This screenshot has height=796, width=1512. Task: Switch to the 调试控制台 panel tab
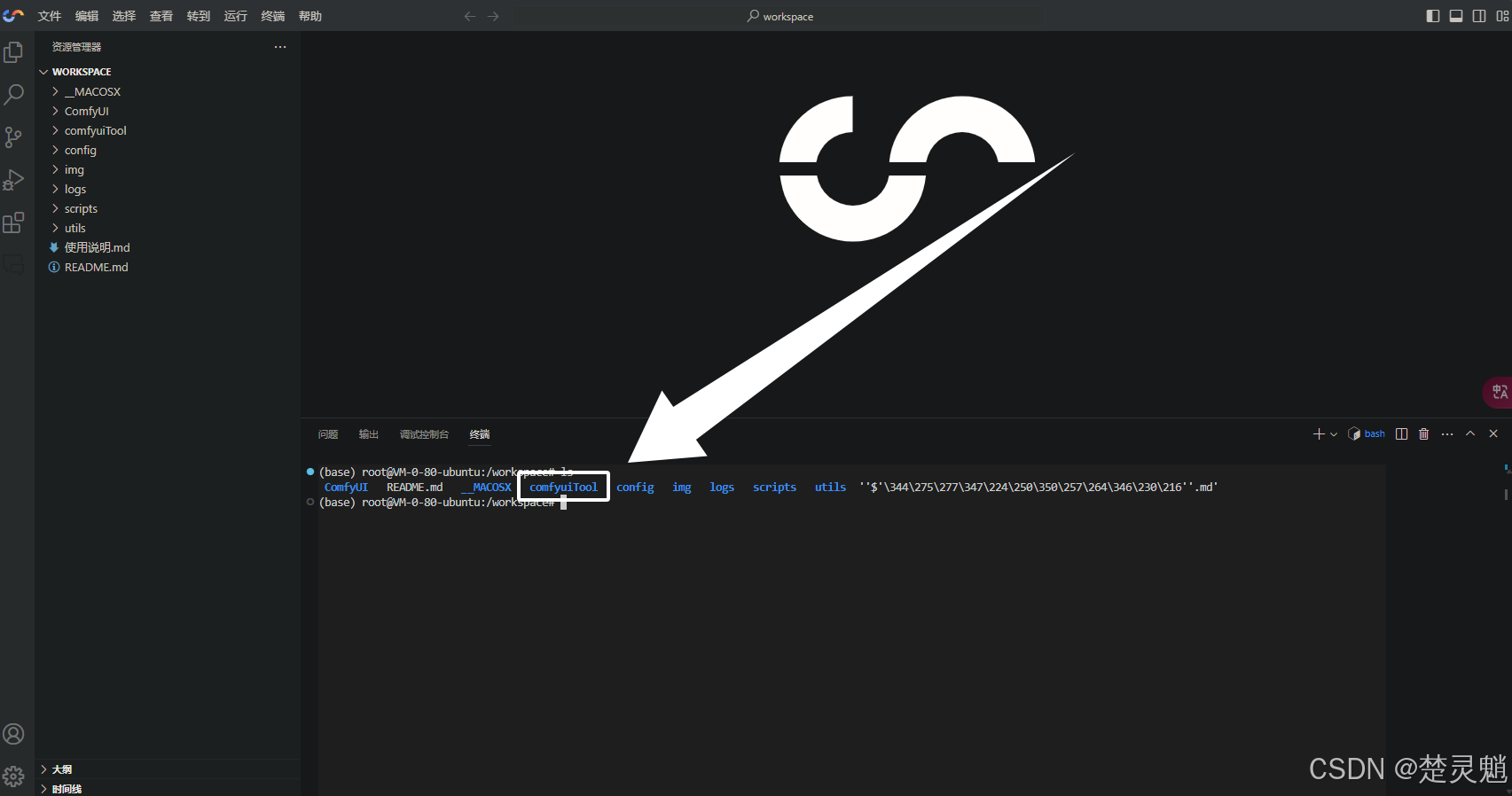tap(424, 434)
